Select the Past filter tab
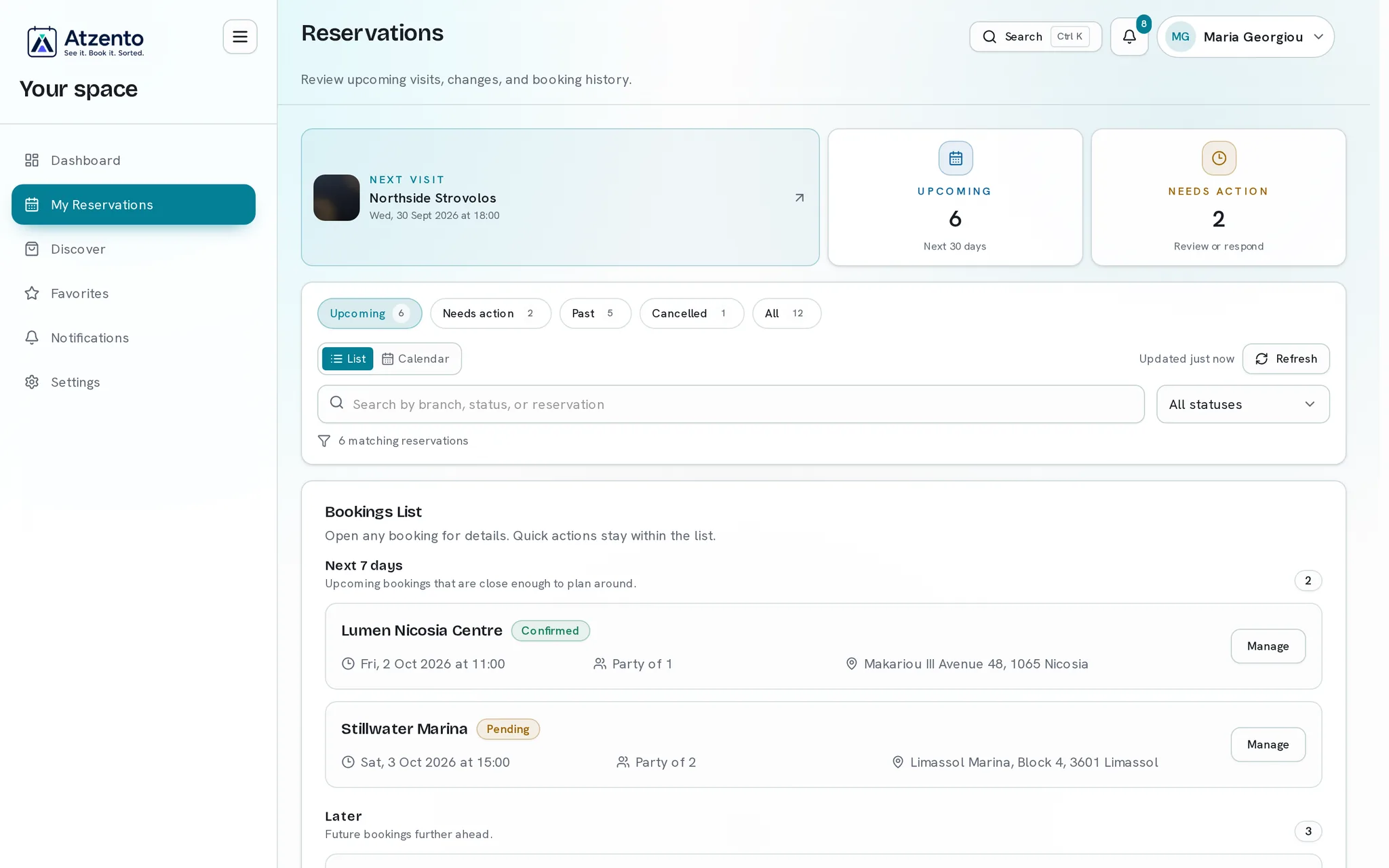Viewport: 1389px width, 868px height. coord(595,313)
